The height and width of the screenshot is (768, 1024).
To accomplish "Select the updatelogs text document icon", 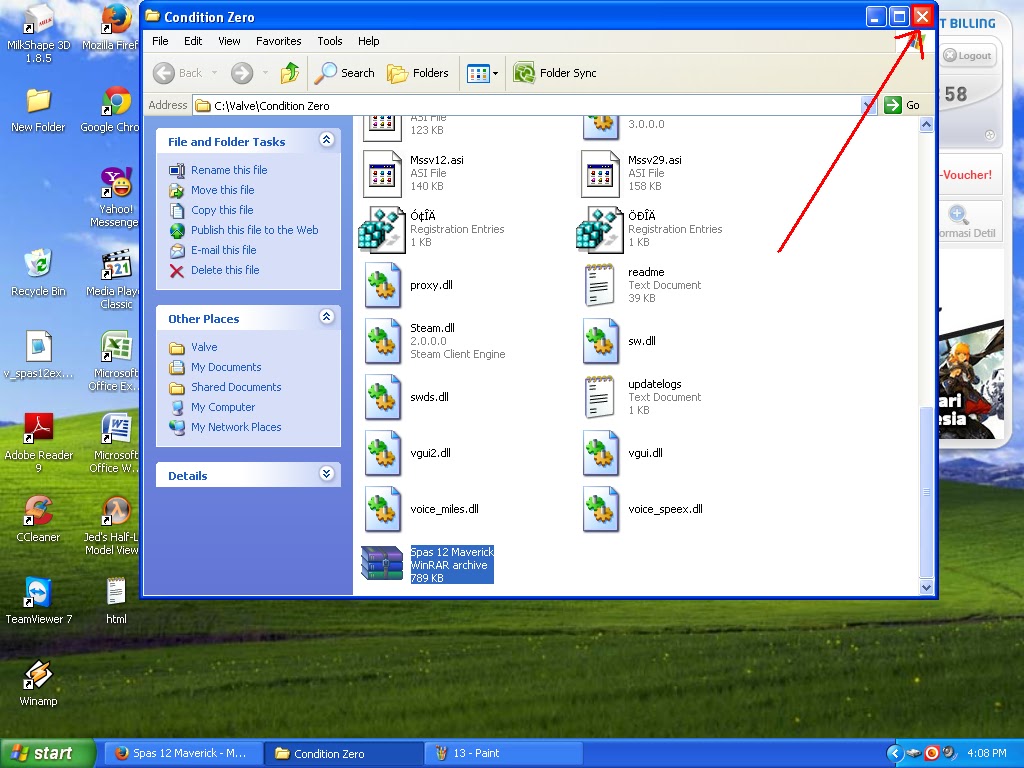I will [x=600, y=397].
